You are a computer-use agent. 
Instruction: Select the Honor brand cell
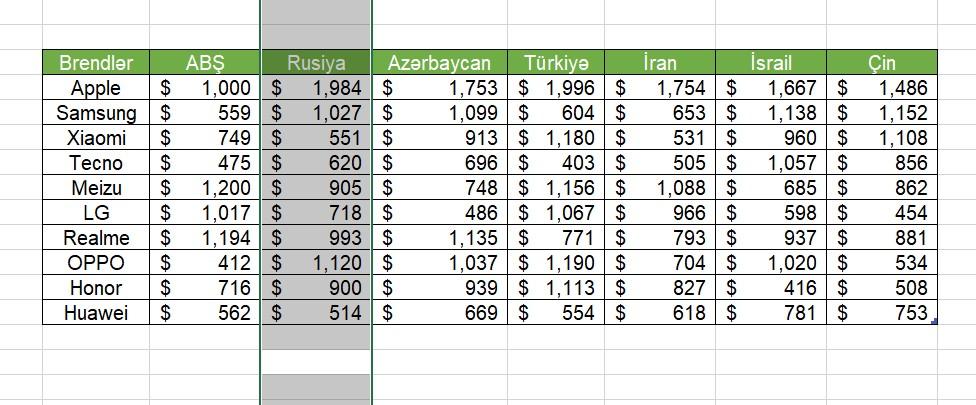[x=96, y=287]
